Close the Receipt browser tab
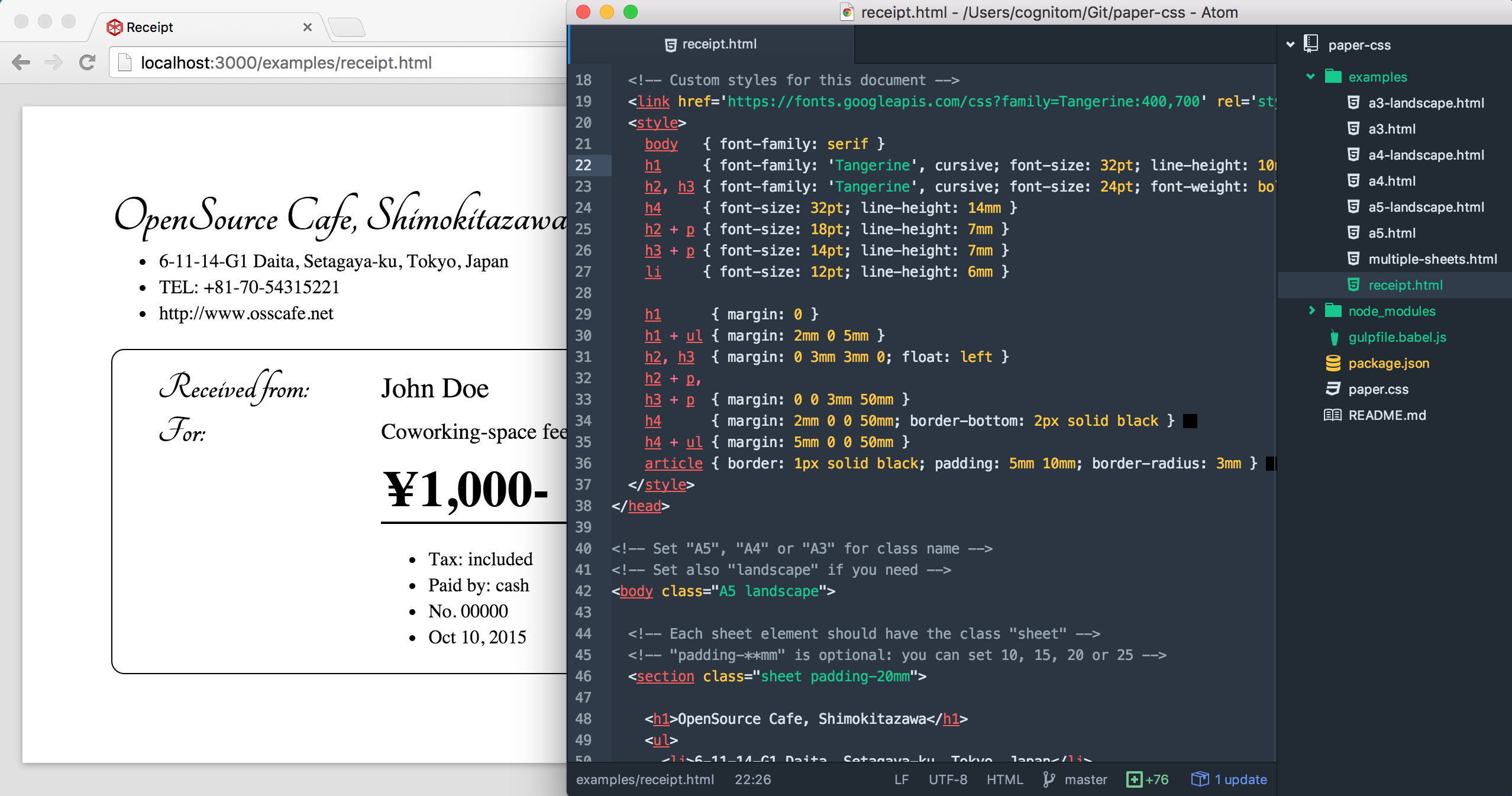Image resolution: width=1512 pixels, height=796 pixels. tap(307, 27)
